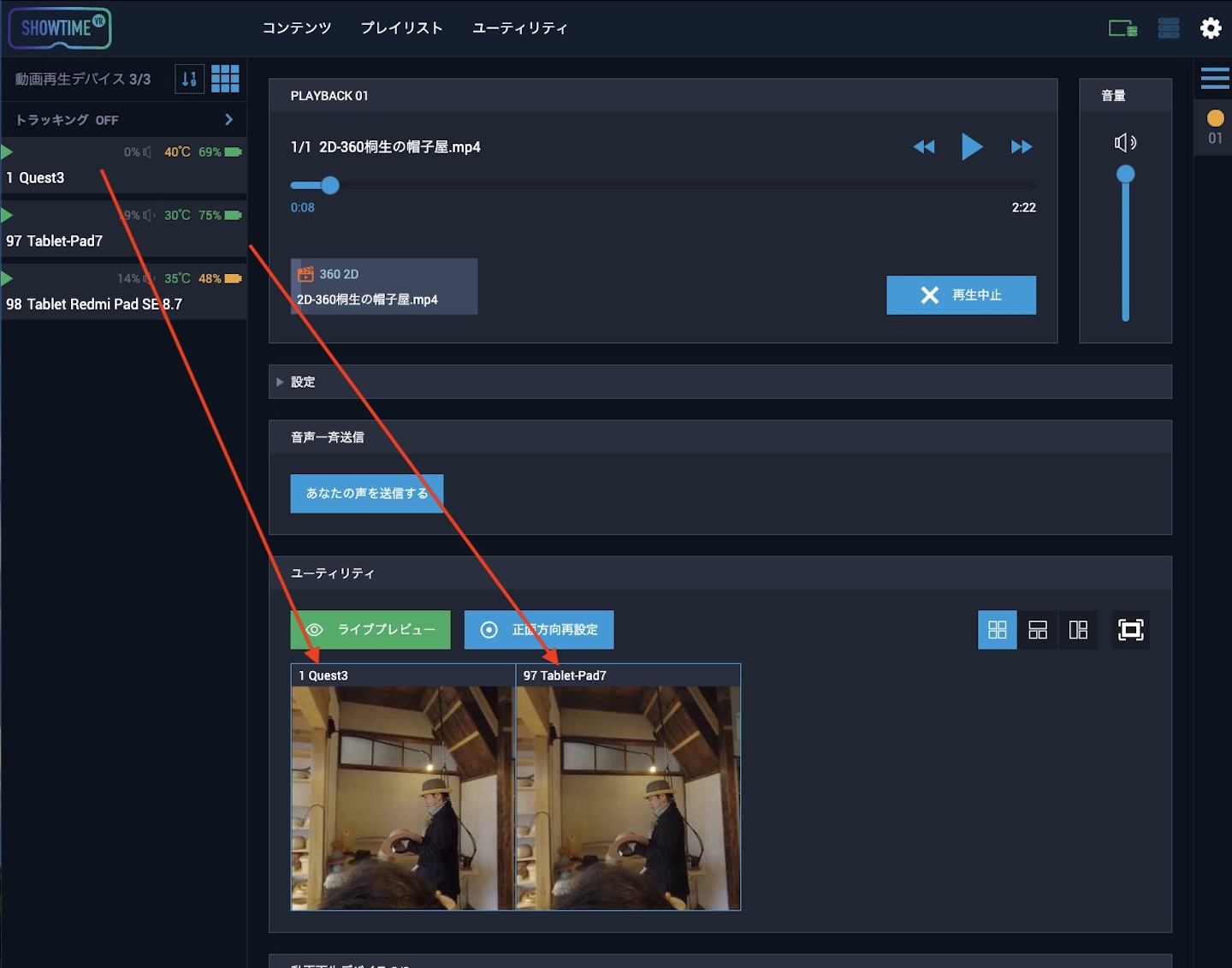
Task: Click the 音量 volume slider handle
Action: click(x=1126, y=175)
